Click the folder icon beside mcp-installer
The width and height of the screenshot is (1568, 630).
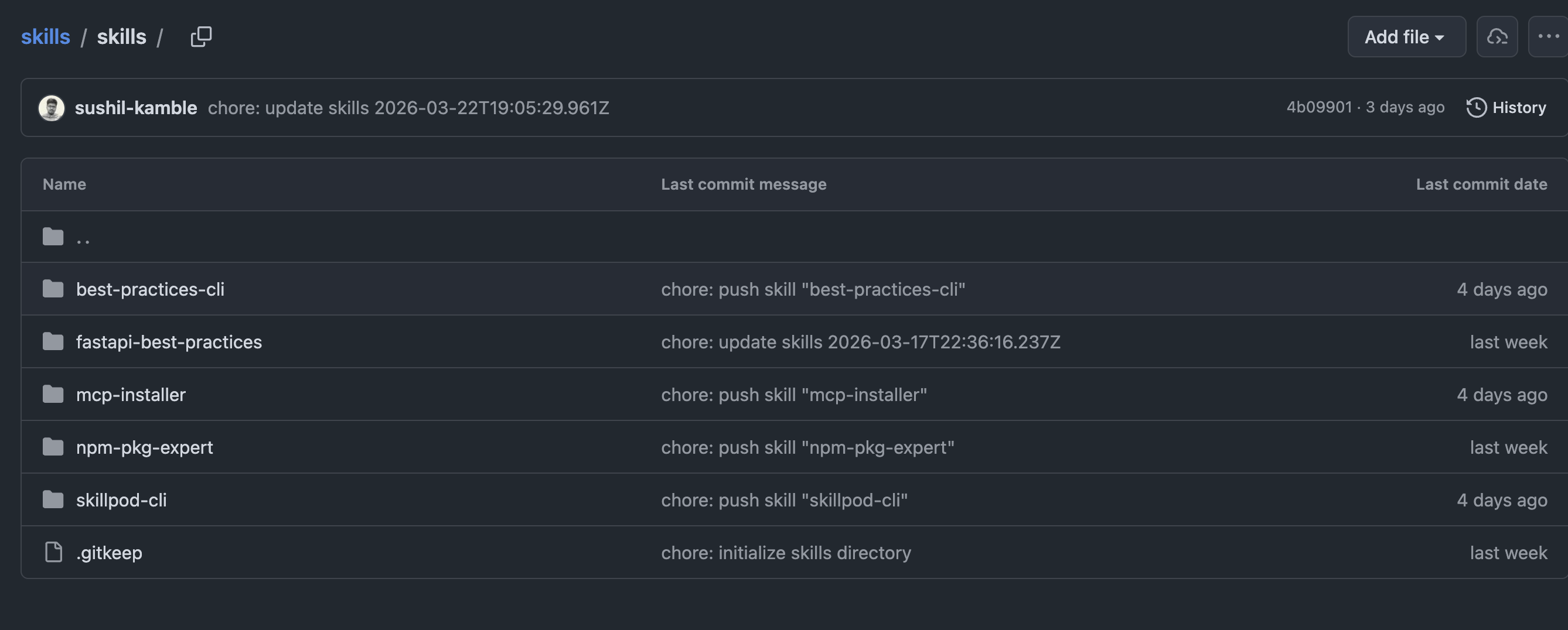(52, 394)
